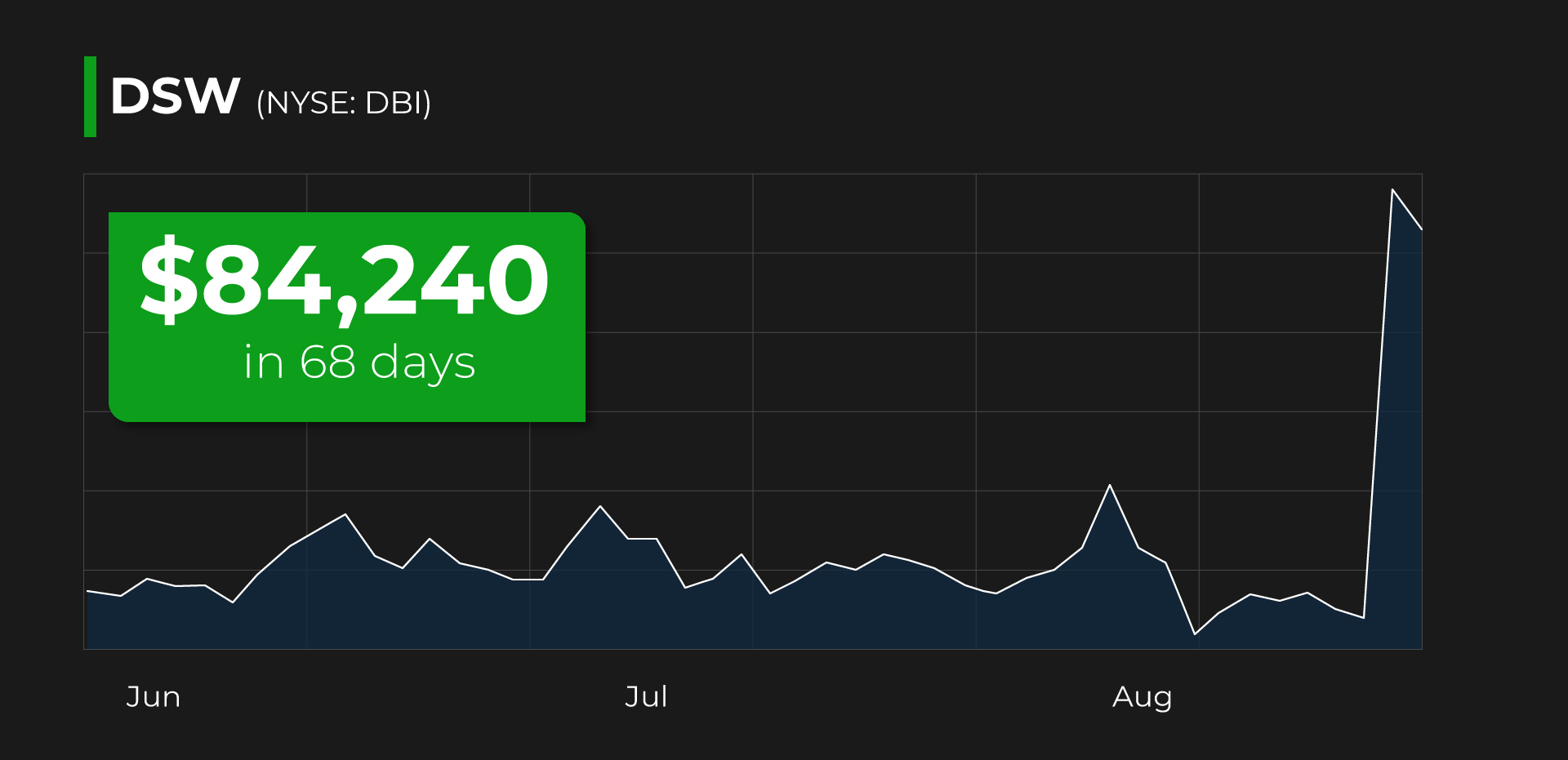Viewport: 1568px width, 760px height.
Task: Click the green accent bar beside DSW
Action: tap(90, 96)
